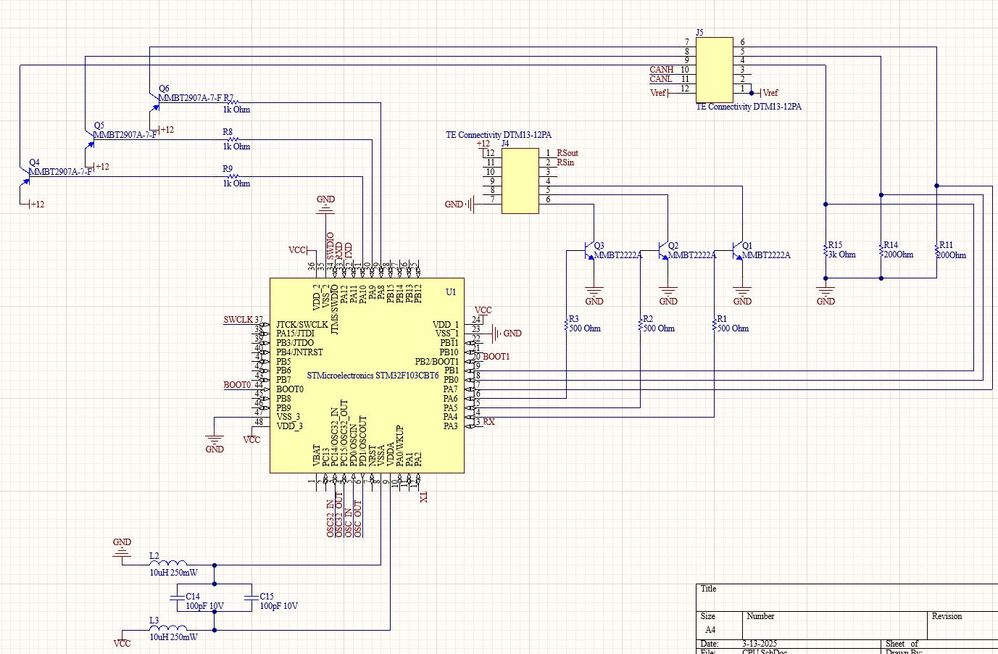Click Vref label right of J5 pin 1
The image size is (998, 654).
[770, 93]
